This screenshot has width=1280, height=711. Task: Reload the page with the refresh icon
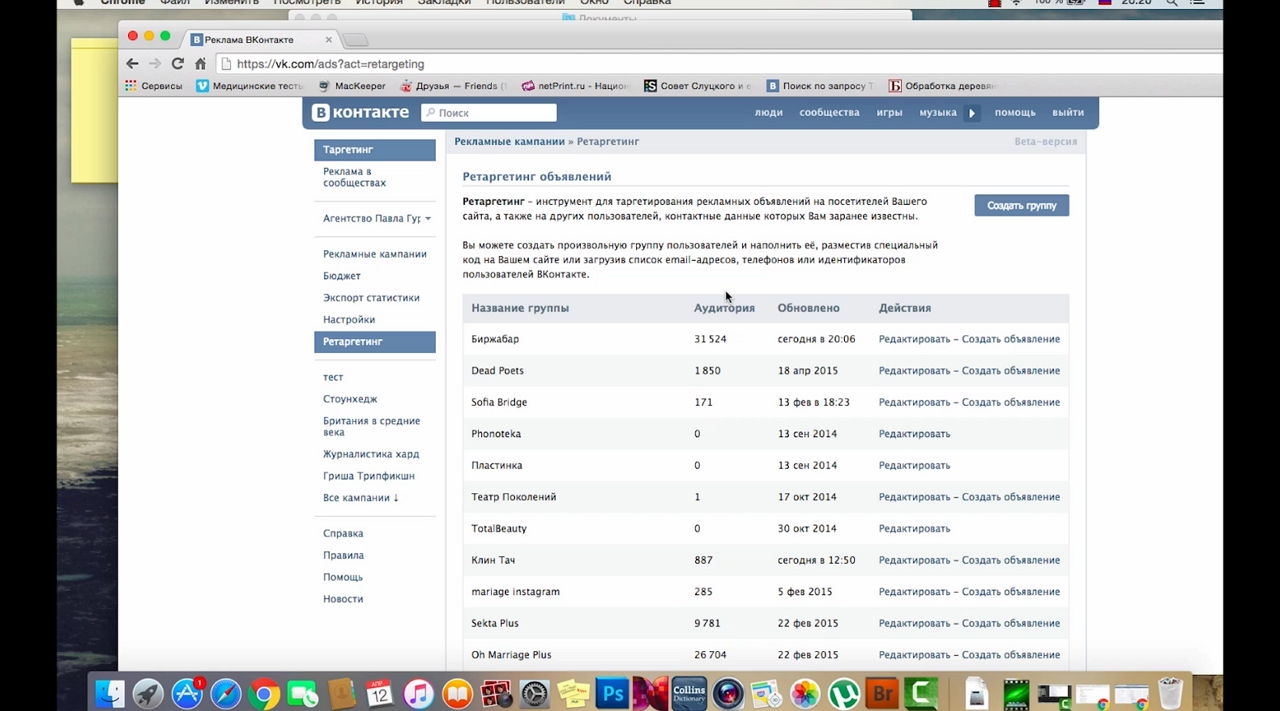177,63
